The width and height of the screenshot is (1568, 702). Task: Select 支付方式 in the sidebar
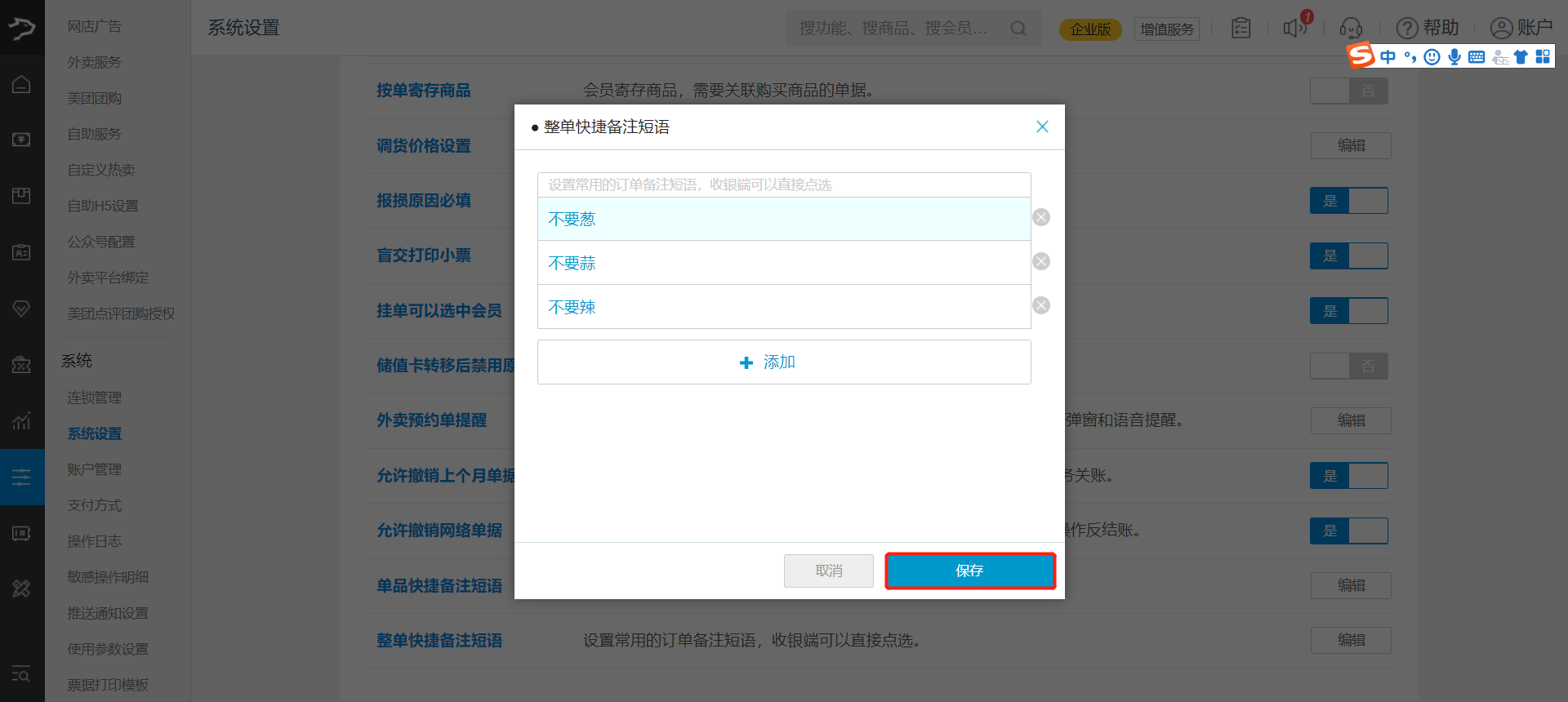[x=94, y=505]
